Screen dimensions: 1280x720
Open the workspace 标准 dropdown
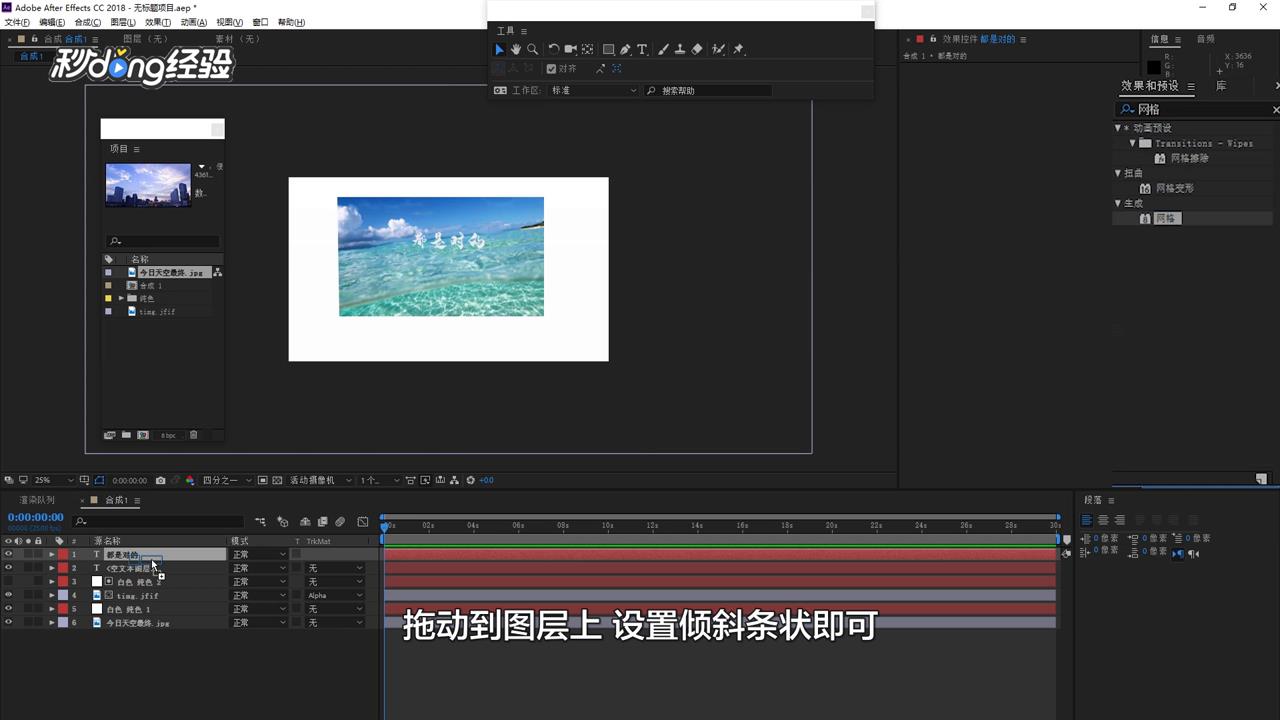593,90
